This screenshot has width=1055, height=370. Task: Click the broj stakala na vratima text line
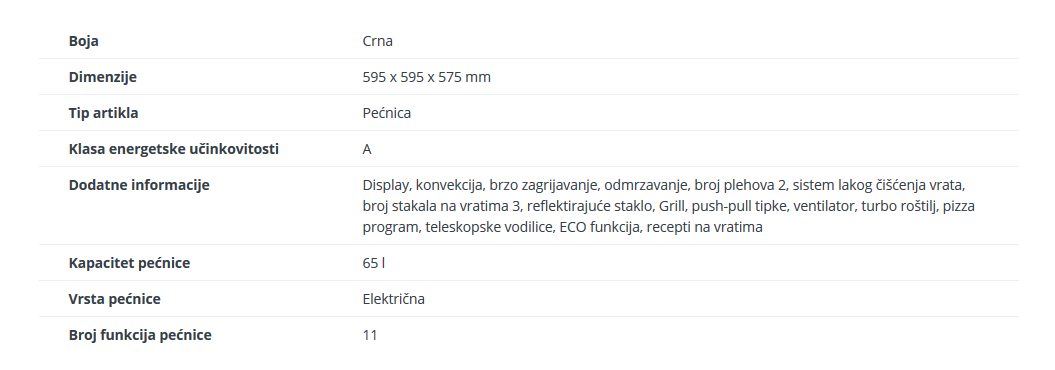pos(669,206)
